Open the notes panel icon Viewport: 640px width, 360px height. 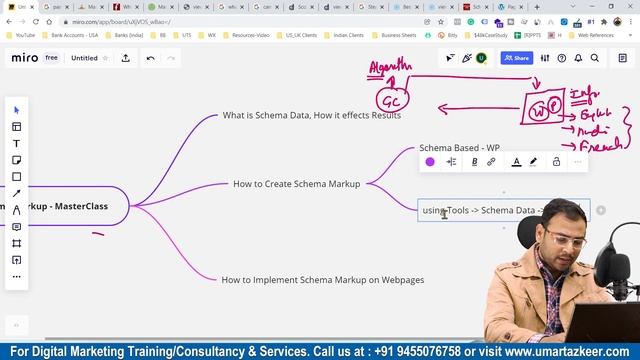(x=622, y=58)
